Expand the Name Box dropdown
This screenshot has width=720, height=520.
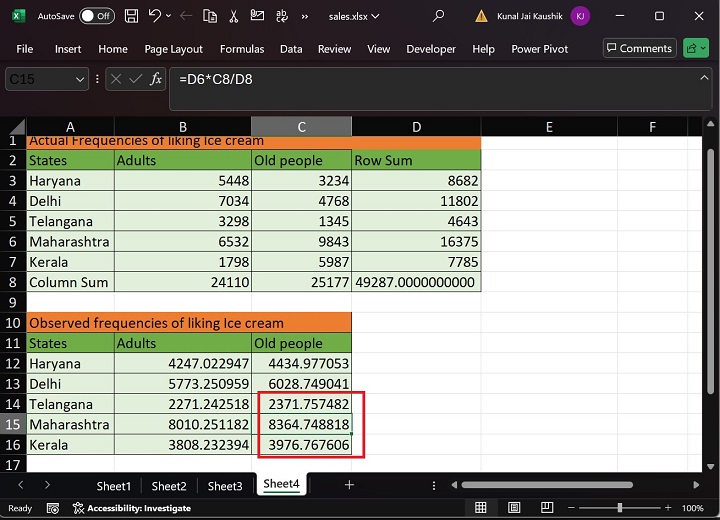[x=80, y=79]
